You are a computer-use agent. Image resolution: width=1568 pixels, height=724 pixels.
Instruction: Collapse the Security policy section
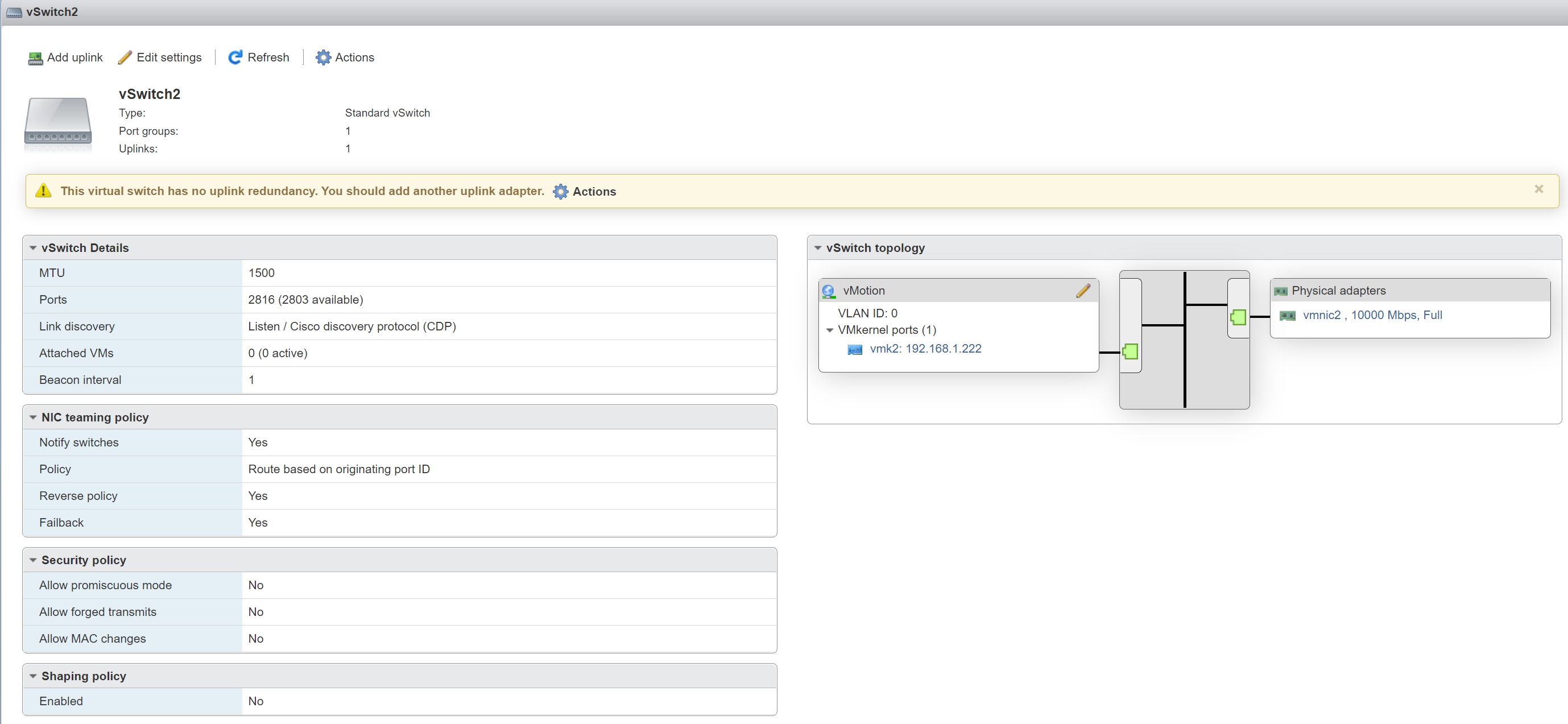[x=33, y=560]
